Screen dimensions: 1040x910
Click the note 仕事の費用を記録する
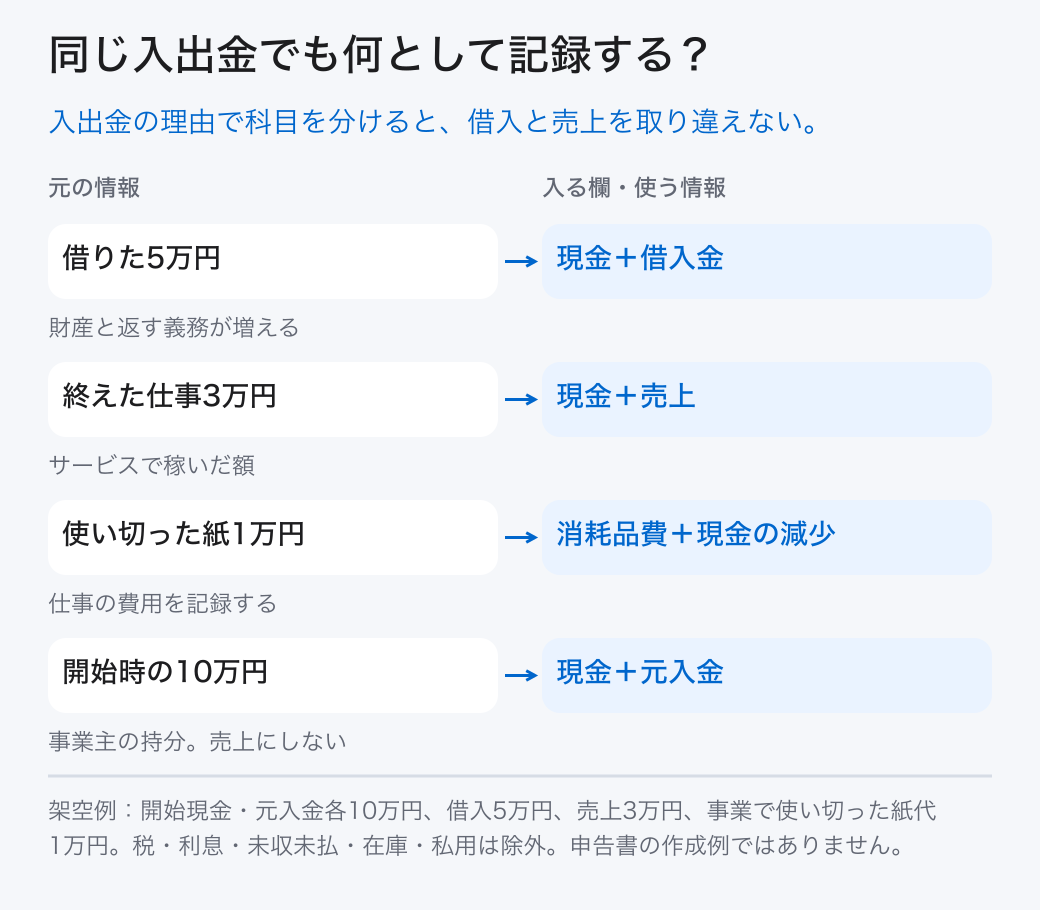pos(162,604)
